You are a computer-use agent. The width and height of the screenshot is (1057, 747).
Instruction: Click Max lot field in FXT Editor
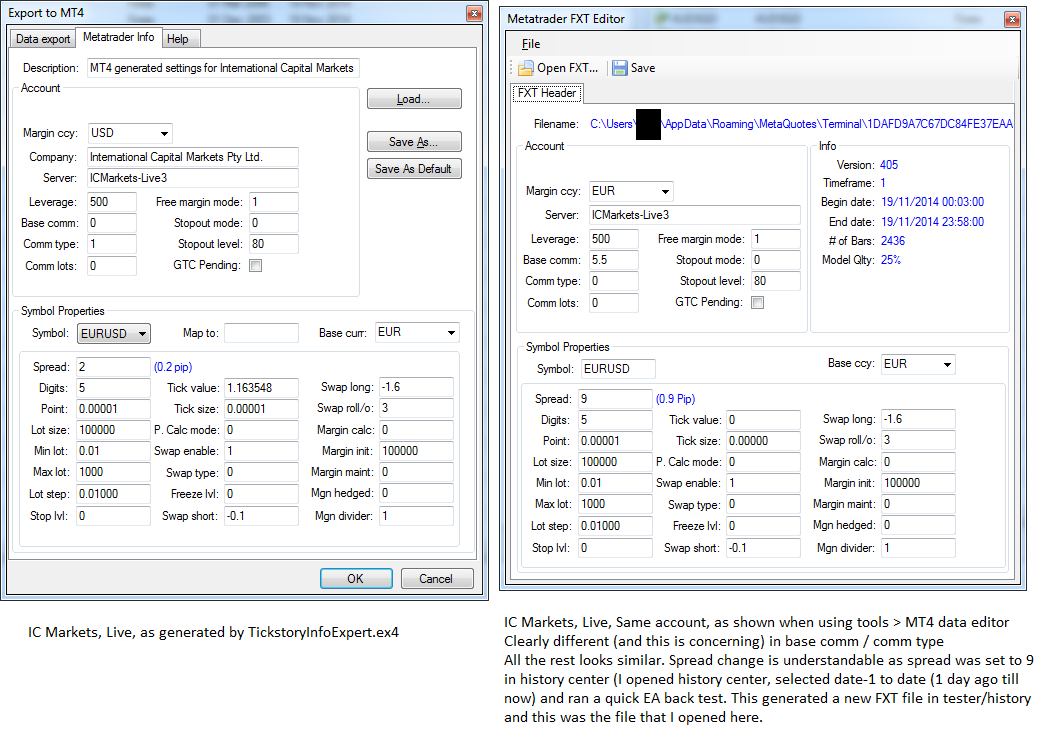615,504
